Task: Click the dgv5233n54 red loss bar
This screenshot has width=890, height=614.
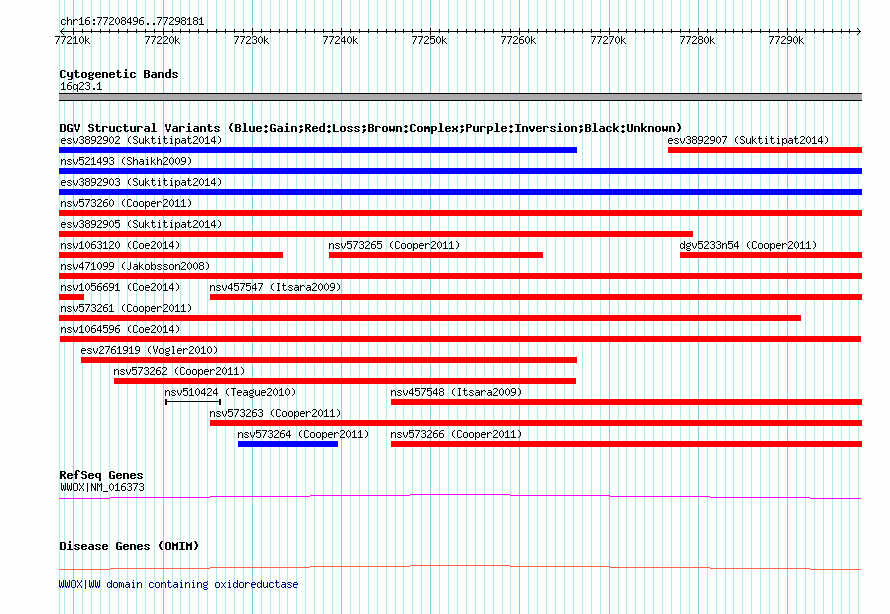Action: (771, 255)
